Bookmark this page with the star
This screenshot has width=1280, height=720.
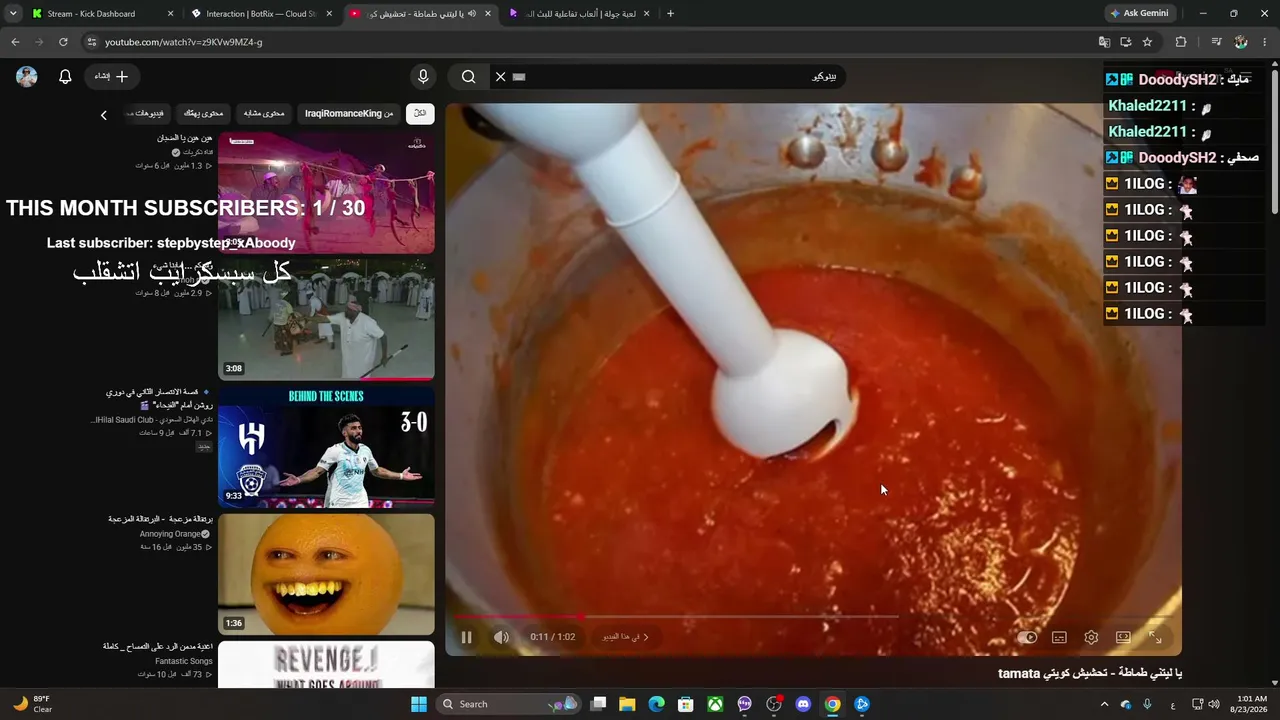(1147, 42)
